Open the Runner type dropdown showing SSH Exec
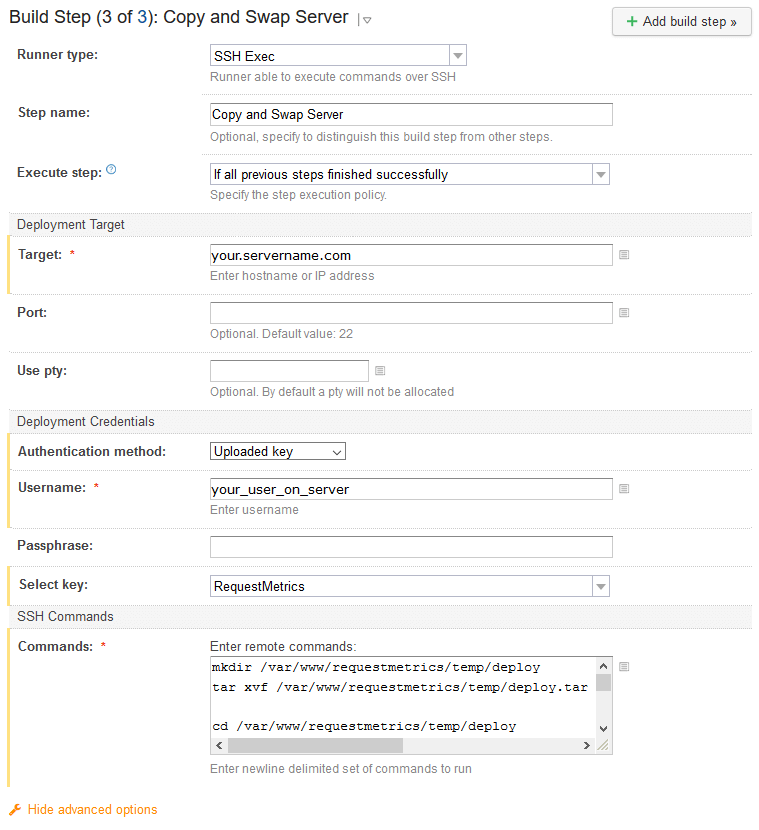The width and height of the screenshot is (759, 830). [457, 55]
